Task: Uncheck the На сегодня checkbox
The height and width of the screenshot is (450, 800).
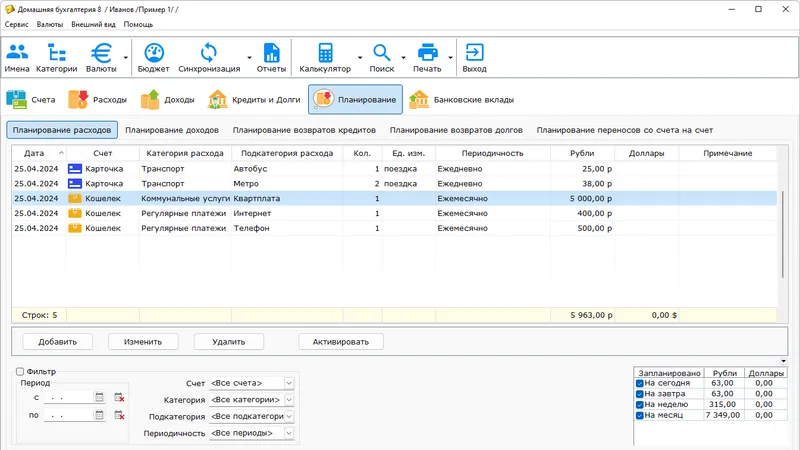Action: point(640,382)
